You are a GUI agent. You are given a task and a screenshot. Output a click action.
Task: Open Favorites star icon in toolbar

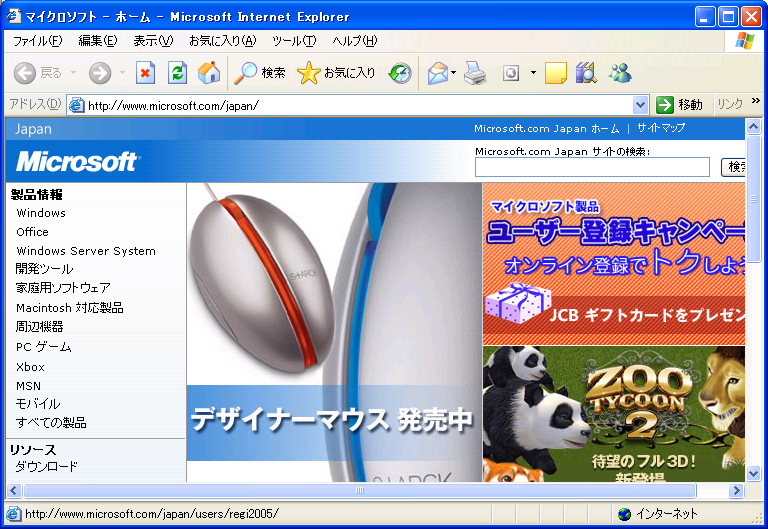click(x=308, y=73)
